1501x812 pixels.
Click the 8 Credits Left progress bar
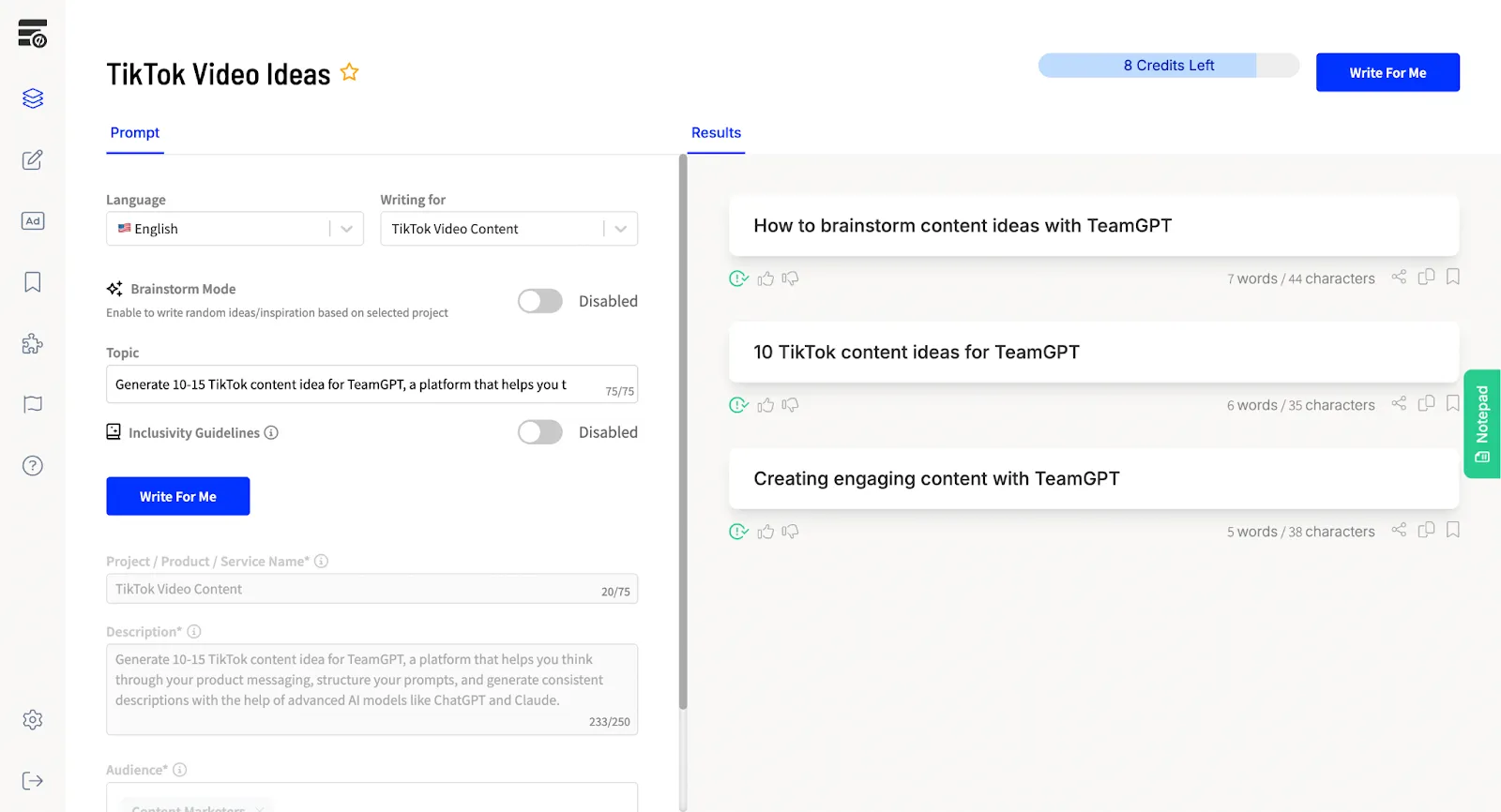[x=1169, y=66]
